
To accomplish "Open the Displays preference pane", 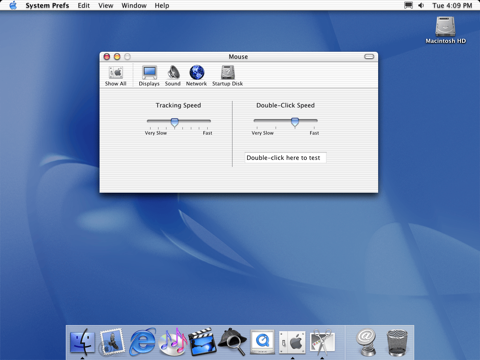I will click(149, 76).
